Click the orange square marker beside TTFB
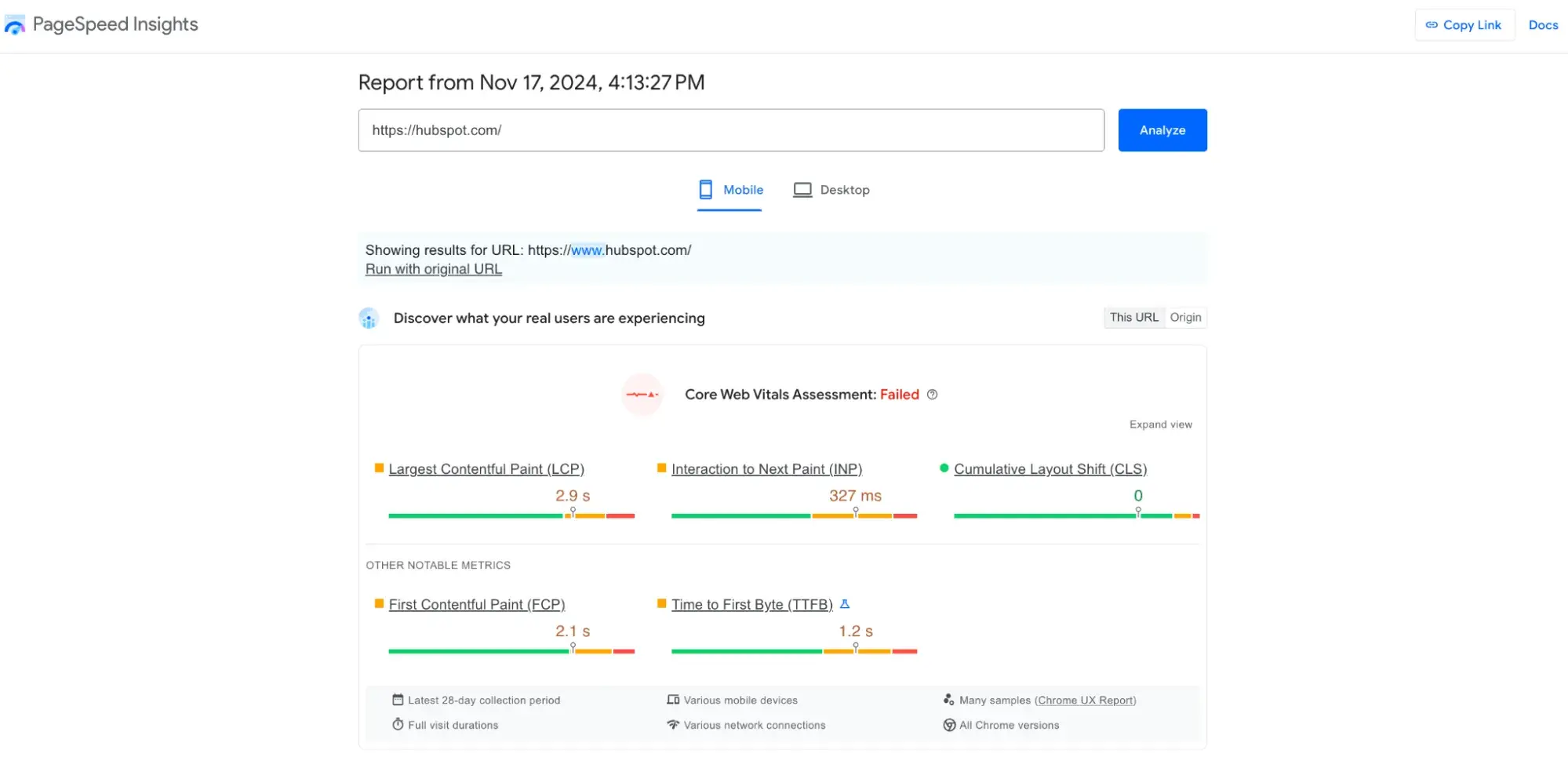Viewport: 1568px width, 768px height. pos(661,603)
